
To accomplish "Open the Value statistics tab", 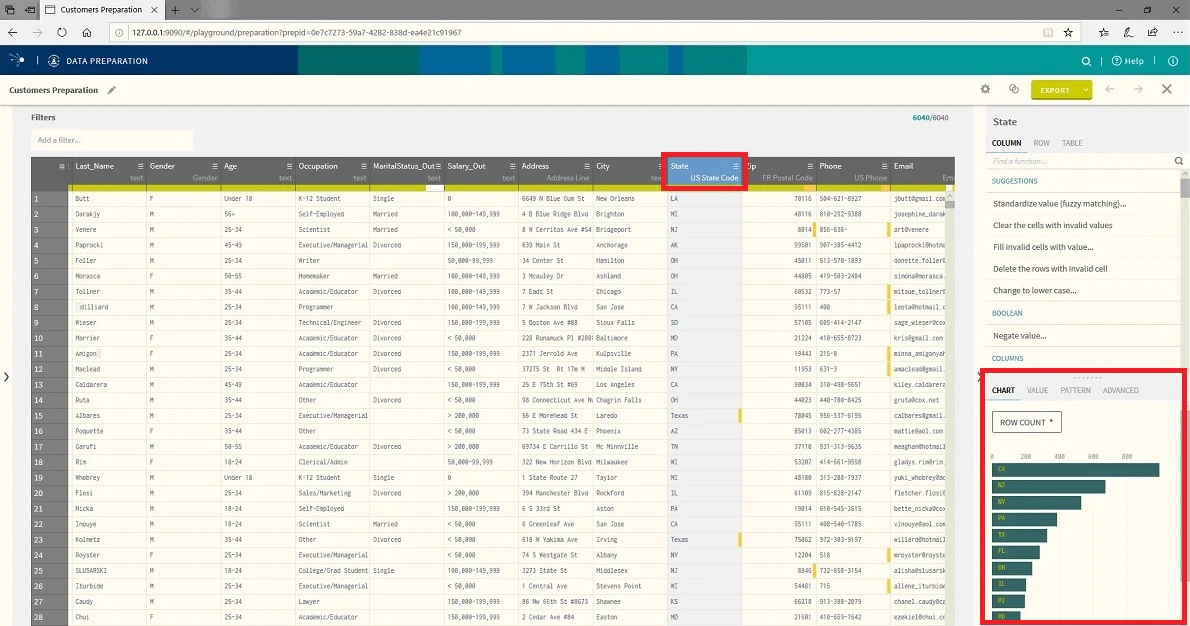I will click(1037, 390).
